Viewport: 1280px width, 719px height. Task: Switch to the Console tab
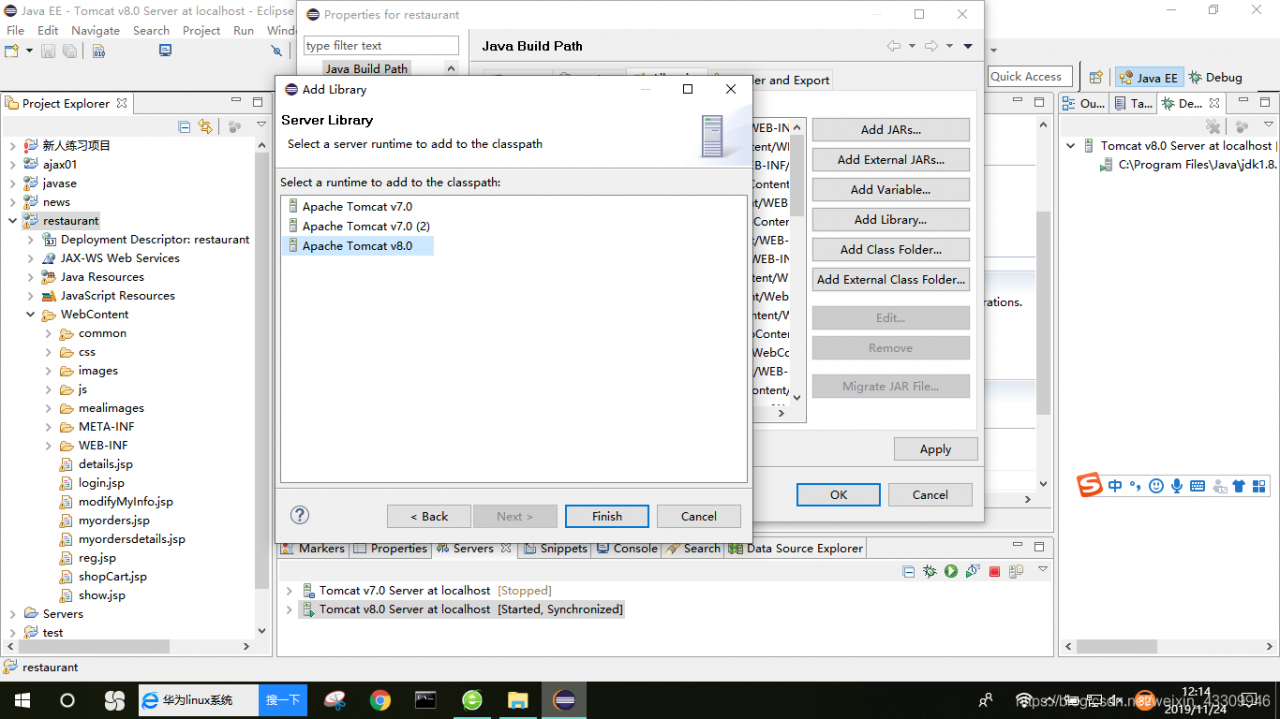(x=628, y=548)
